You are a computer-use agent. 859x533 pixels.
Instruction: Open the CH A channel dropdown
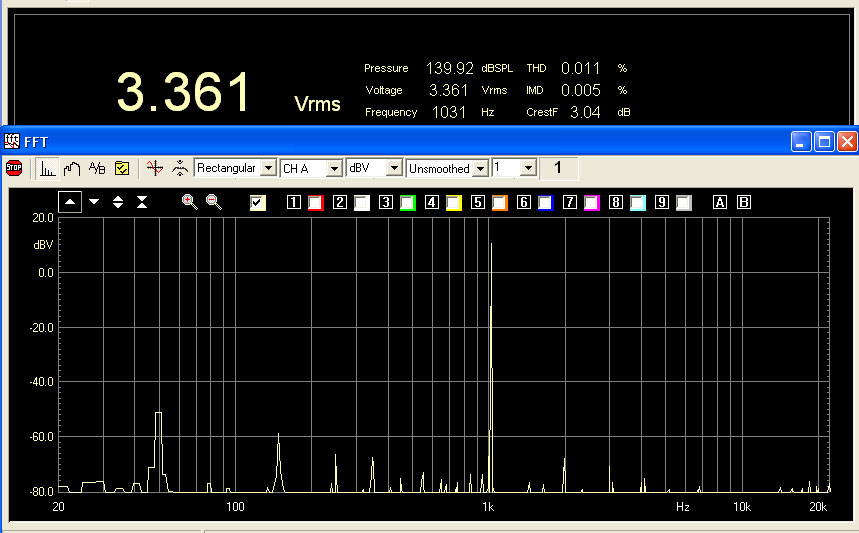point(335,169)
